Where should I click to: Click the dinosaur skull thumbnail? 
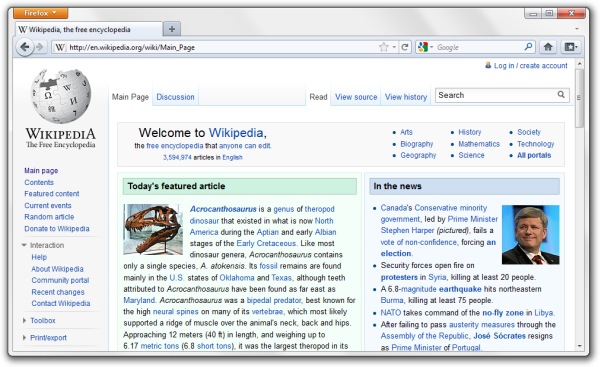click(153, 229)
